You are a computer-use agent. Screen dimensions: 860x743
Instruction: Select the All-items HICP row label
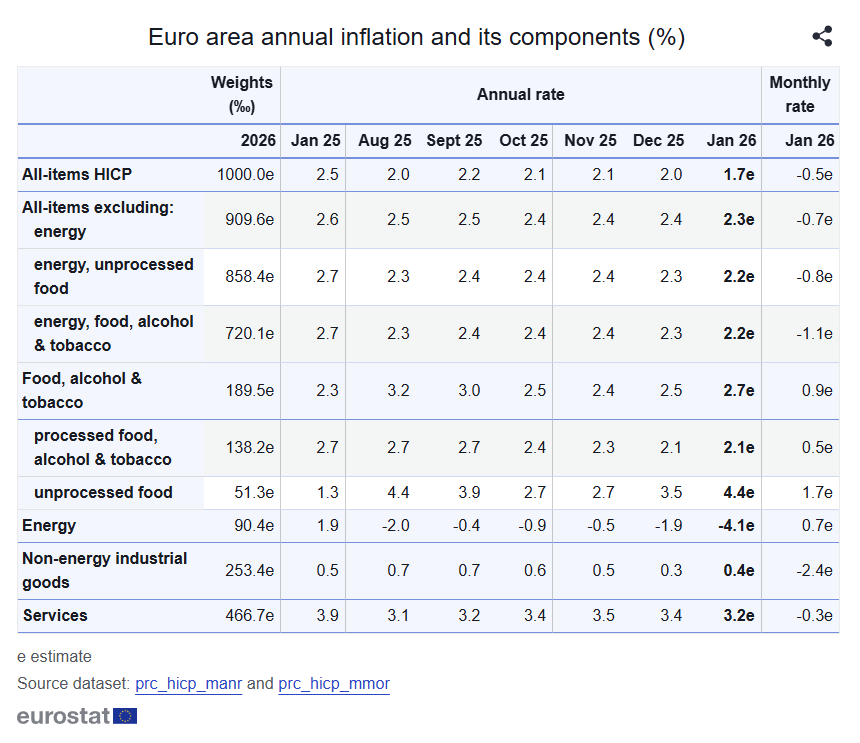click(x=77, y=174)
